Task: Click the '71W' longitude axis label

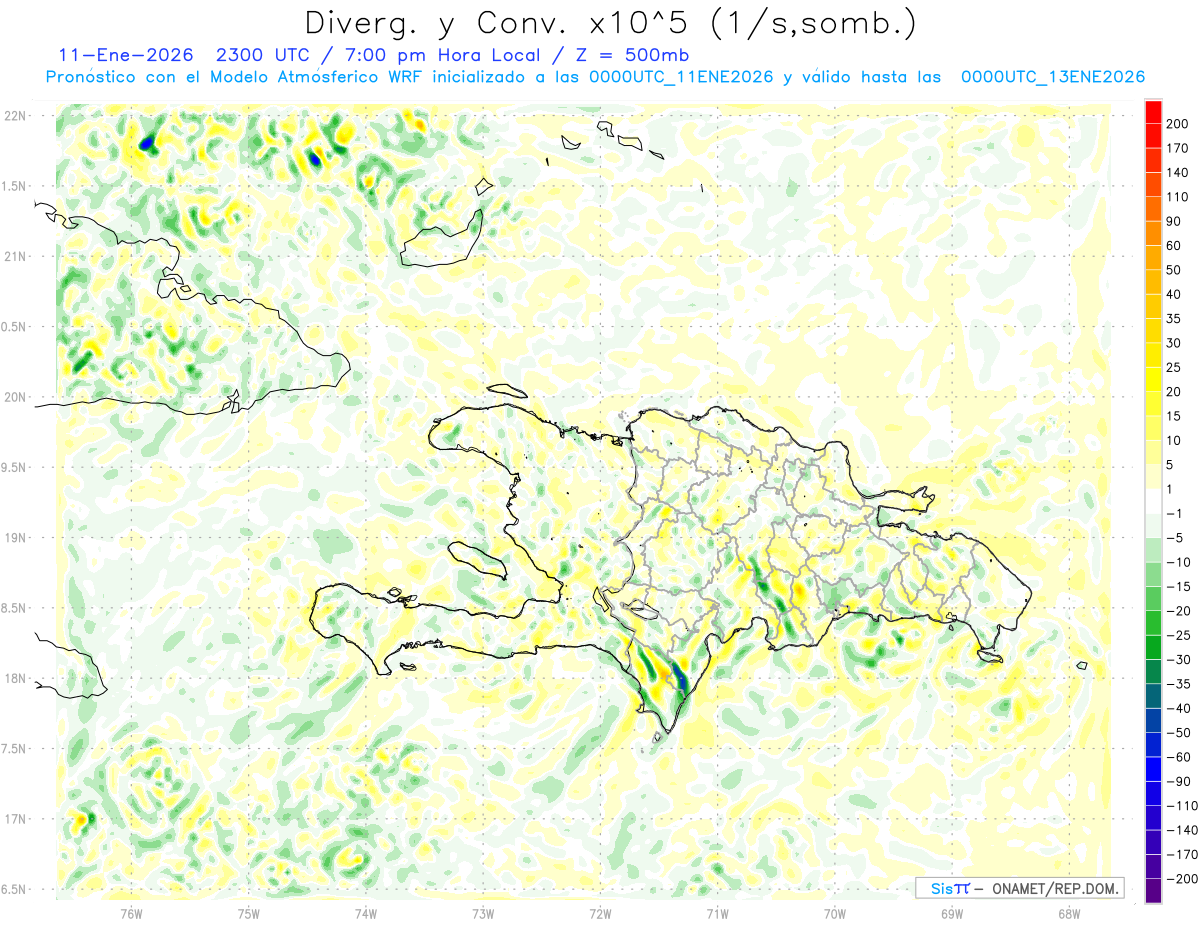Action: (x=717, y=913)
